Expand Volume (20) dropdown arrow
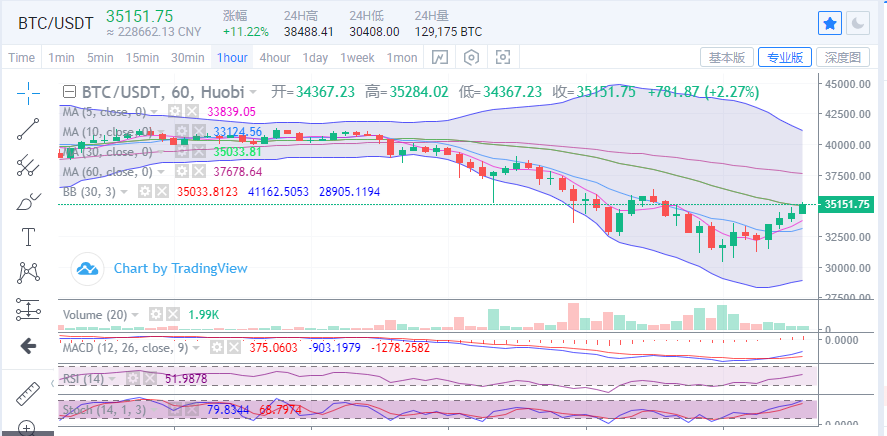 pos(135,315)
